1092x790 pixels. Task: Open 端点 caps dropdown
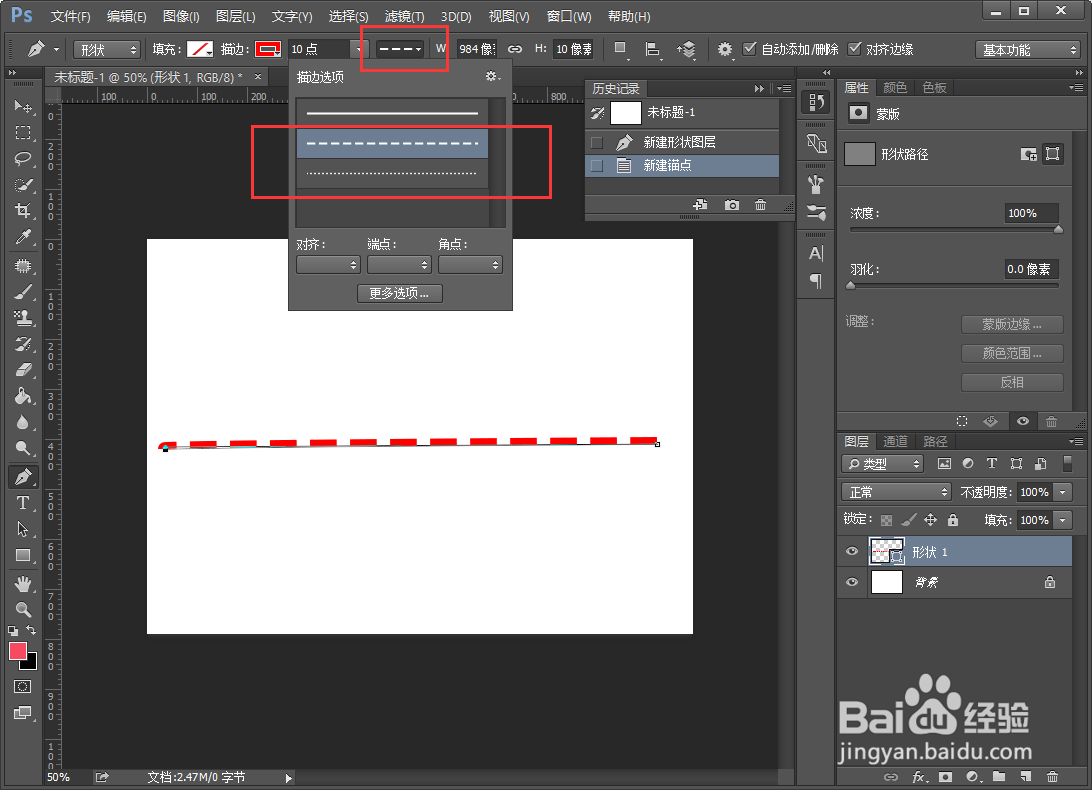pyautogui.click(x=399, y=265)
